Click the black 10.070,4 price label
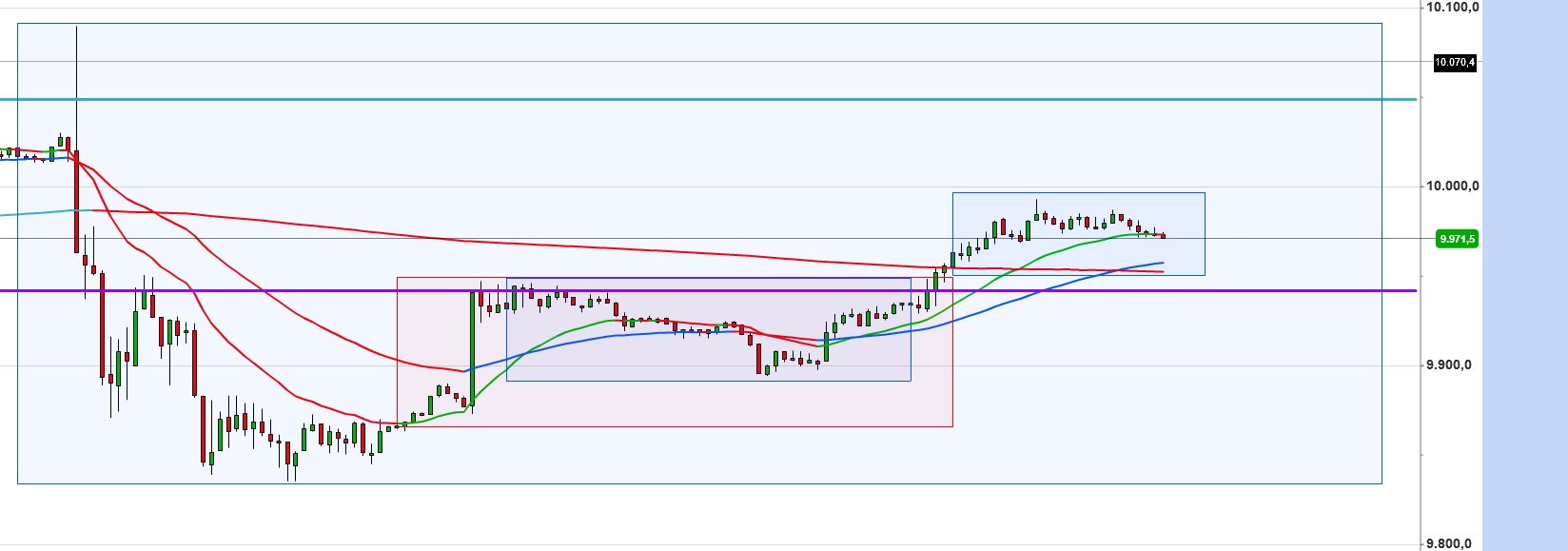This screenshot has height=551, width=1568. [1455, 63]
